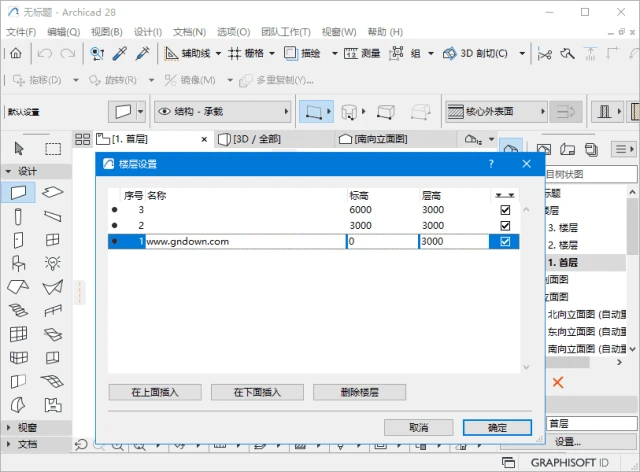The image size is (640, 472).
Task: Collapse the Design toolbox section
Action: pyautogui.click(x=8, y=171)
